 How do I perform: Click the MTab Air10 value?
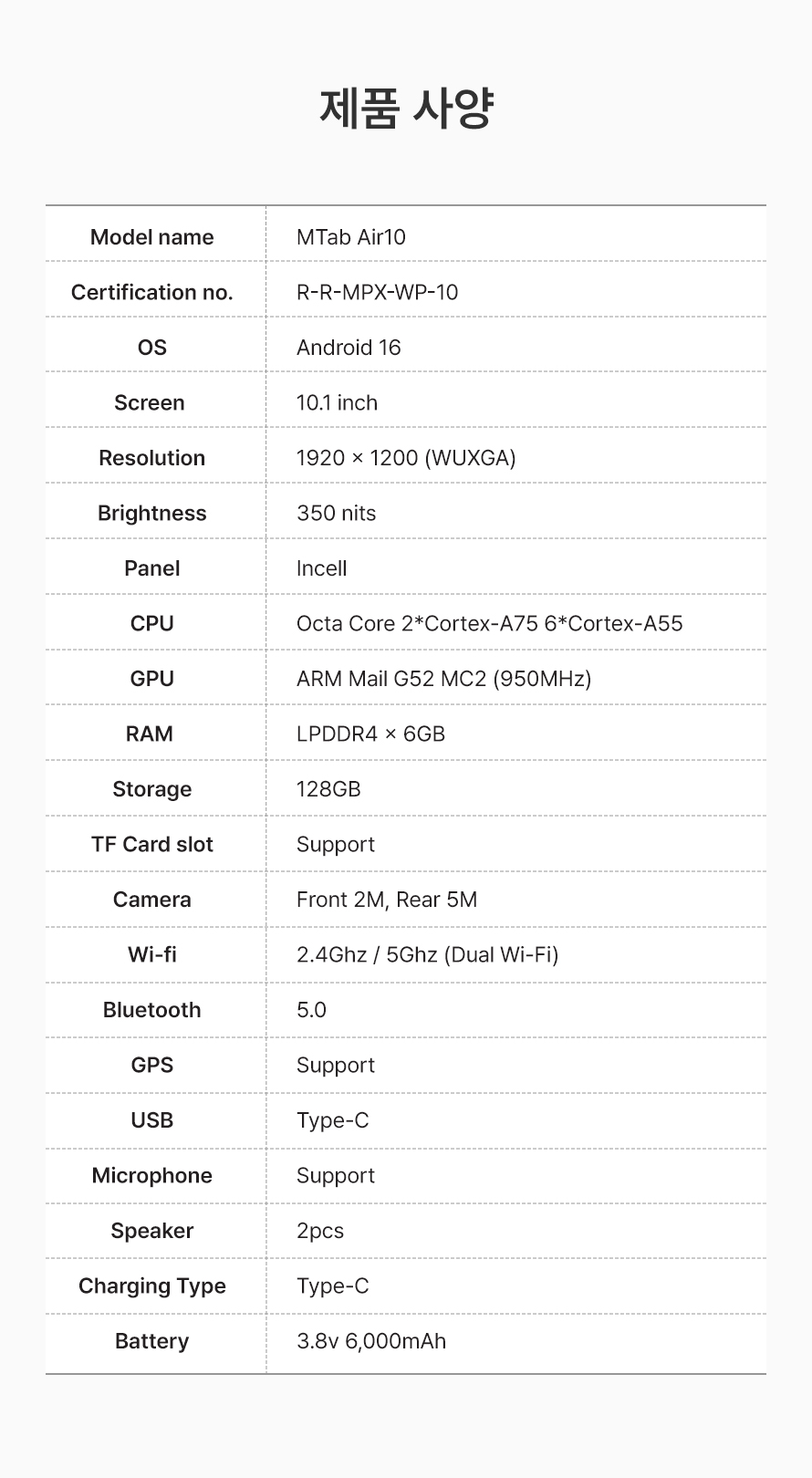[351, 237]
